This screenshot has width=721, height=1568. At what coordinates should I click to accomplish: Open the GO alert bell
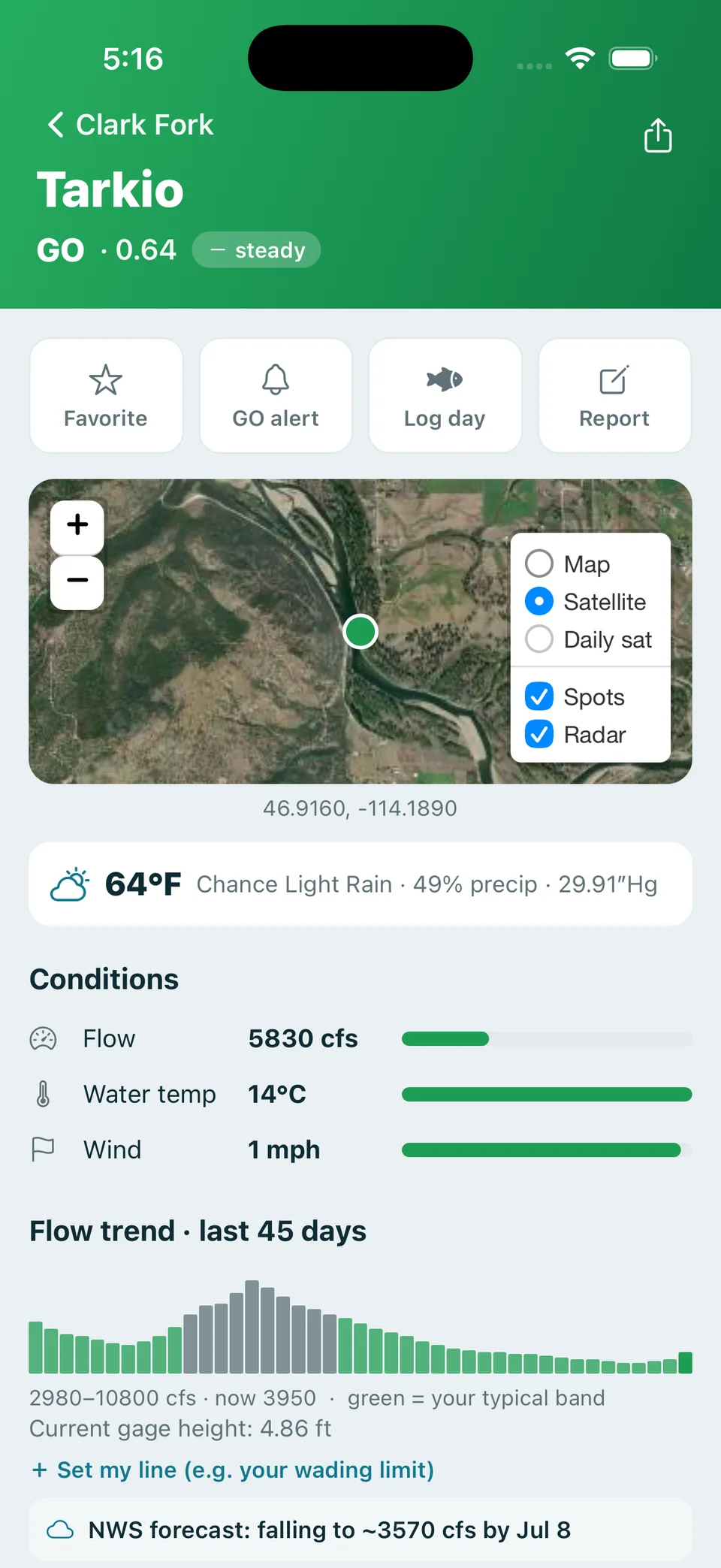coord(276,396)
